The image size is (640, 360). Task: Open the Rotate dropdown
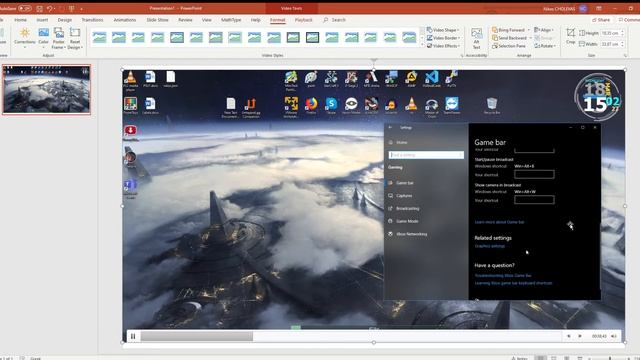pos(545,46)
